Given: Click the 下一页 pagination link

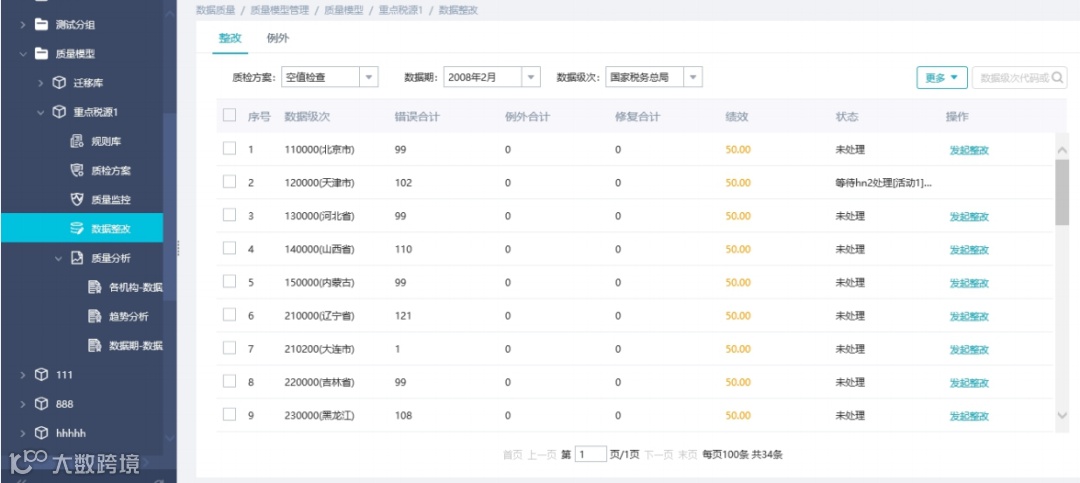Looking at the screenshot, I should (x=659, y=455).
